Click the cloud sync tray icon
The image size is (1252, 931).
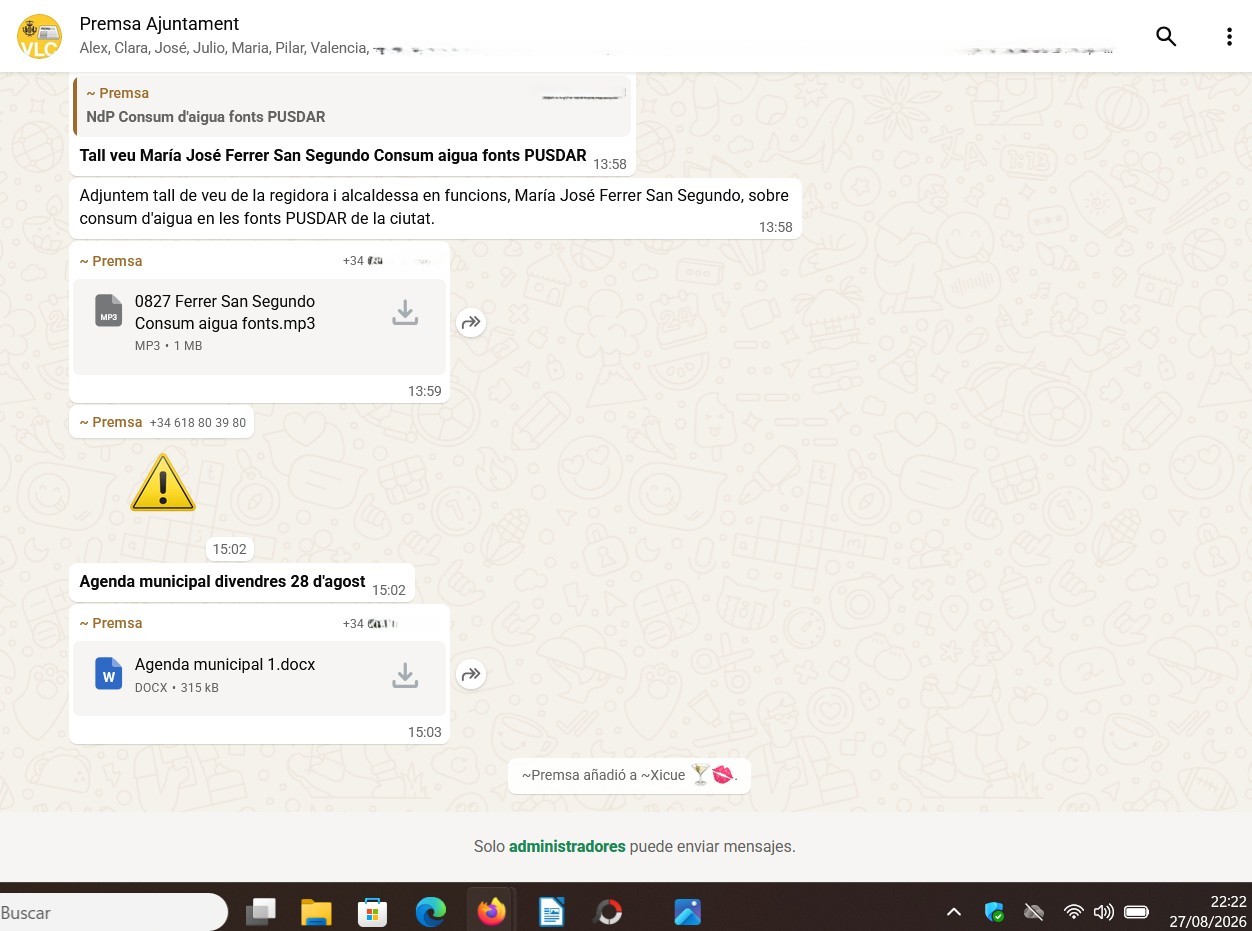[x=1034, y=912]
